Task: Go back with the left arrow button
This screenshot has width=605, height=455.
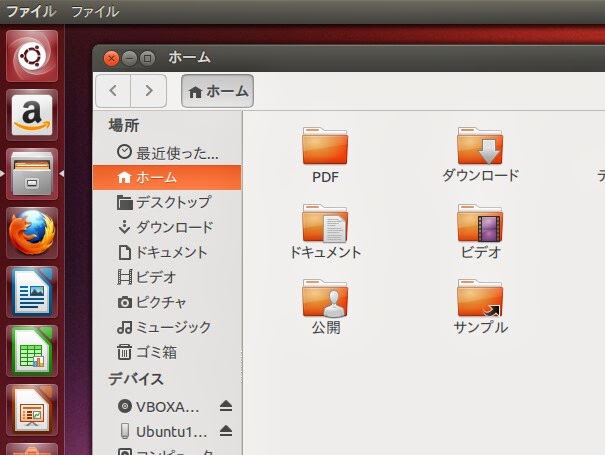Action: [113, 91]
